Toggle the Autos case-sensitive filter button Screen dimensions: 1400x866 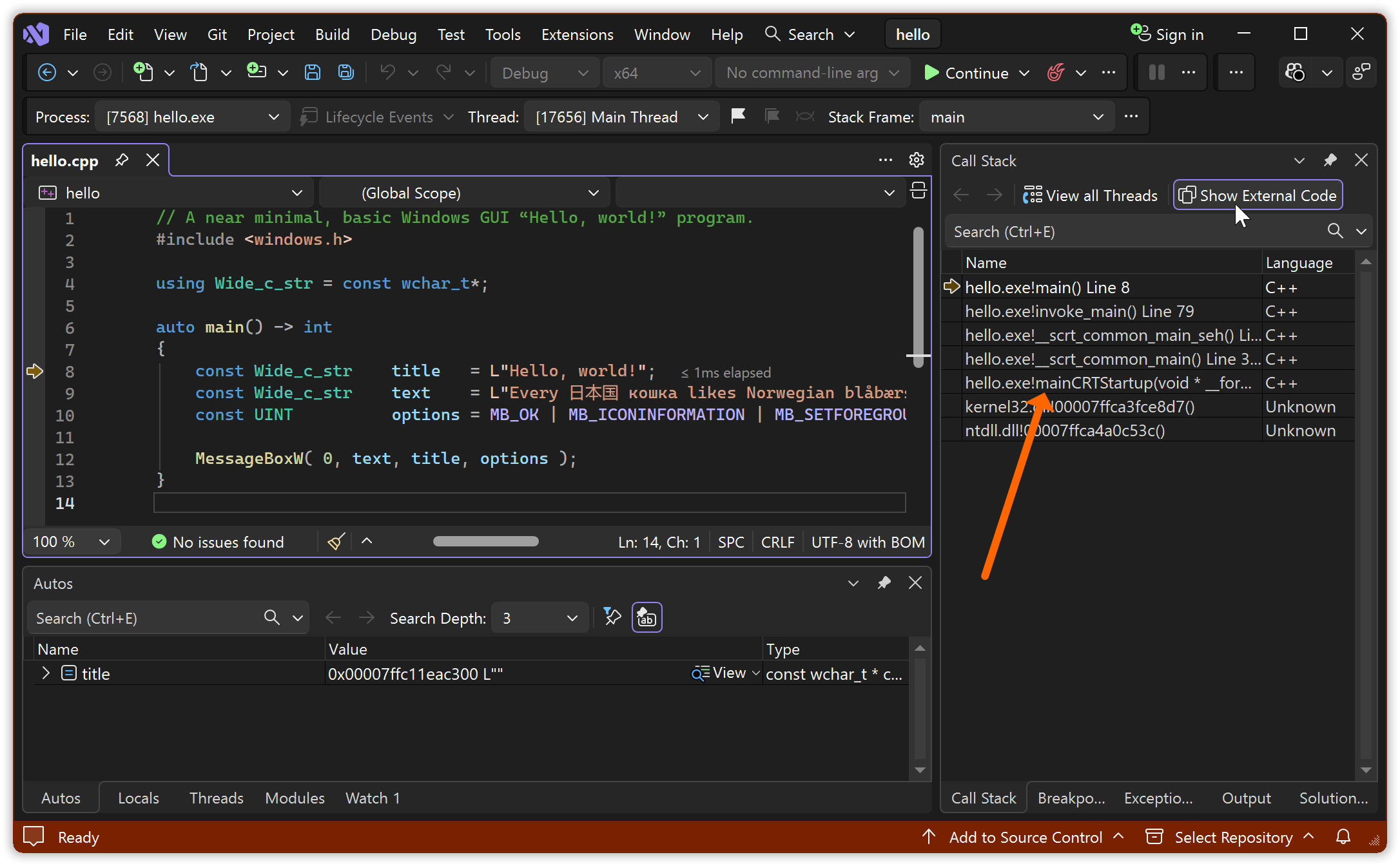click(647, 618)
